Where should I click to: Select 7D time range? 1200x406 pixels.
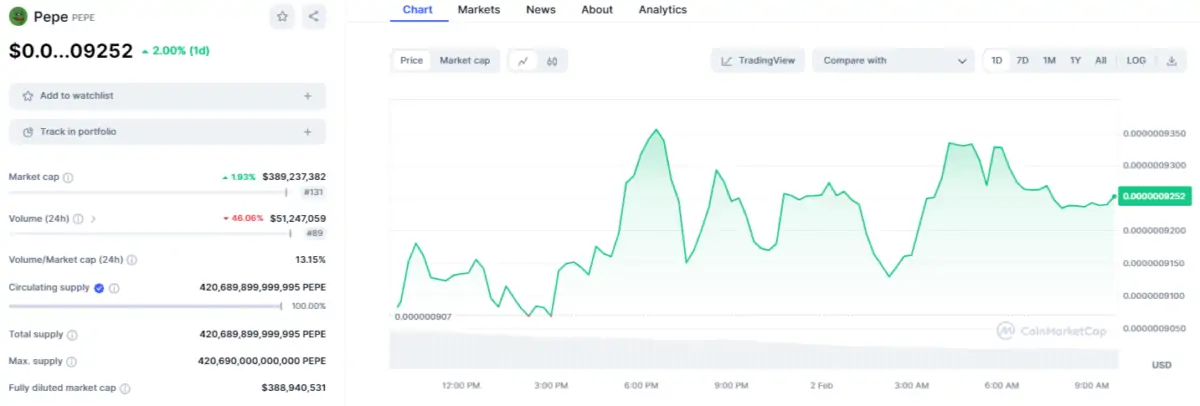(1022, 61)
